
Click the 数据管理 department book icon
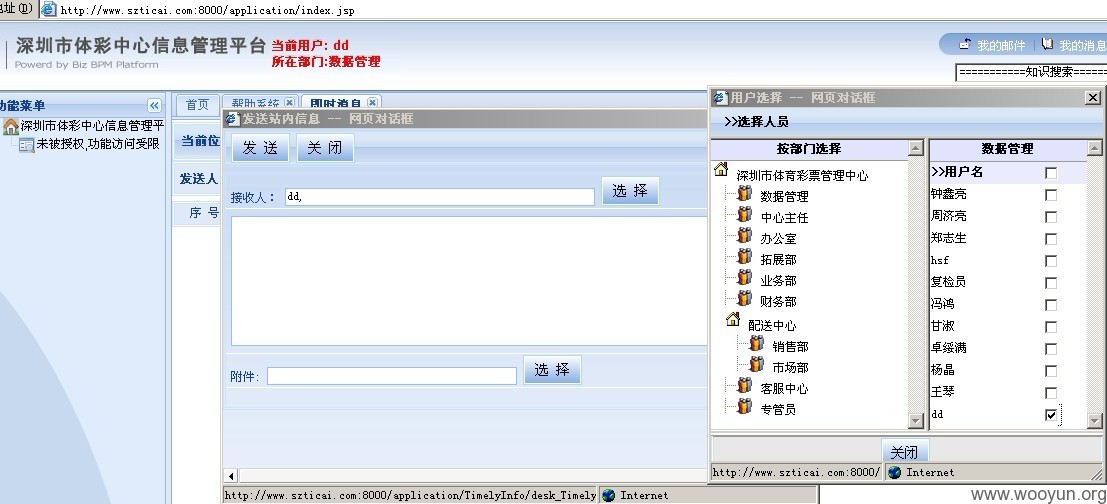744,194
